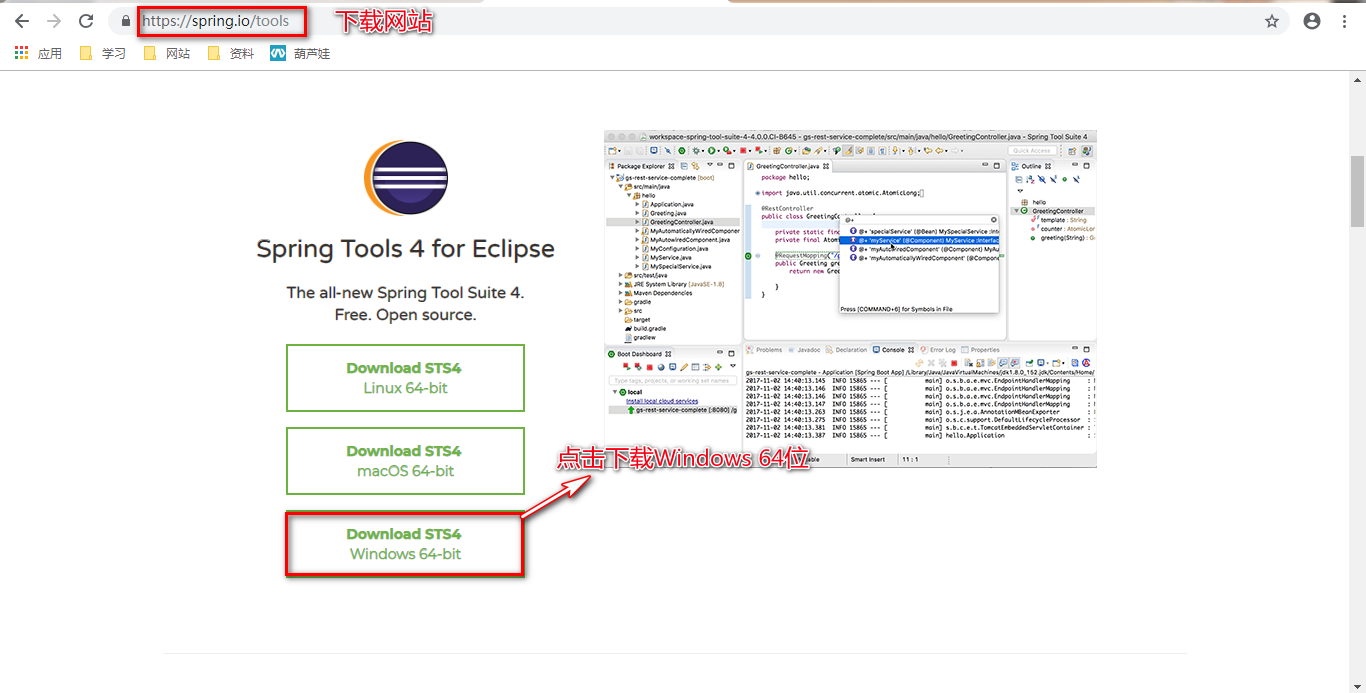Open the 网站 bookmark folder

[167, 53]
